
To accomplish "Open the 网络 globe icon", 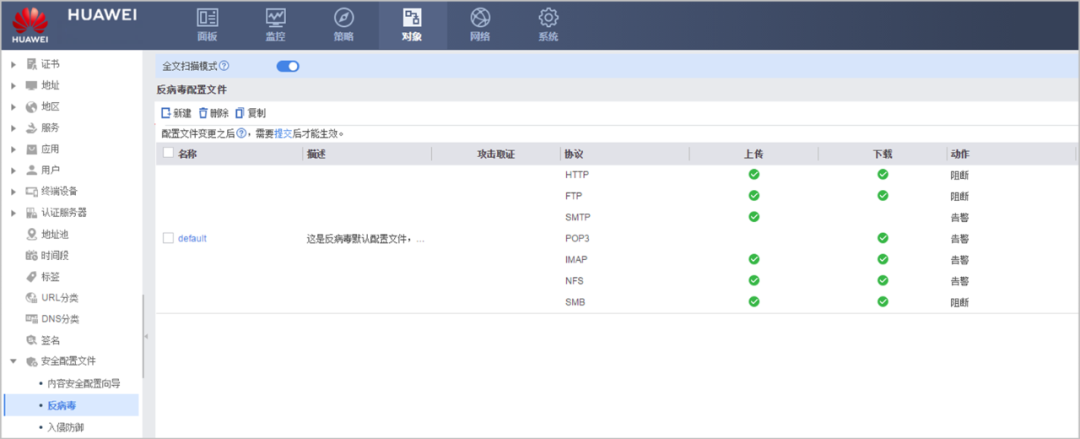I will [x=480, y=18].
